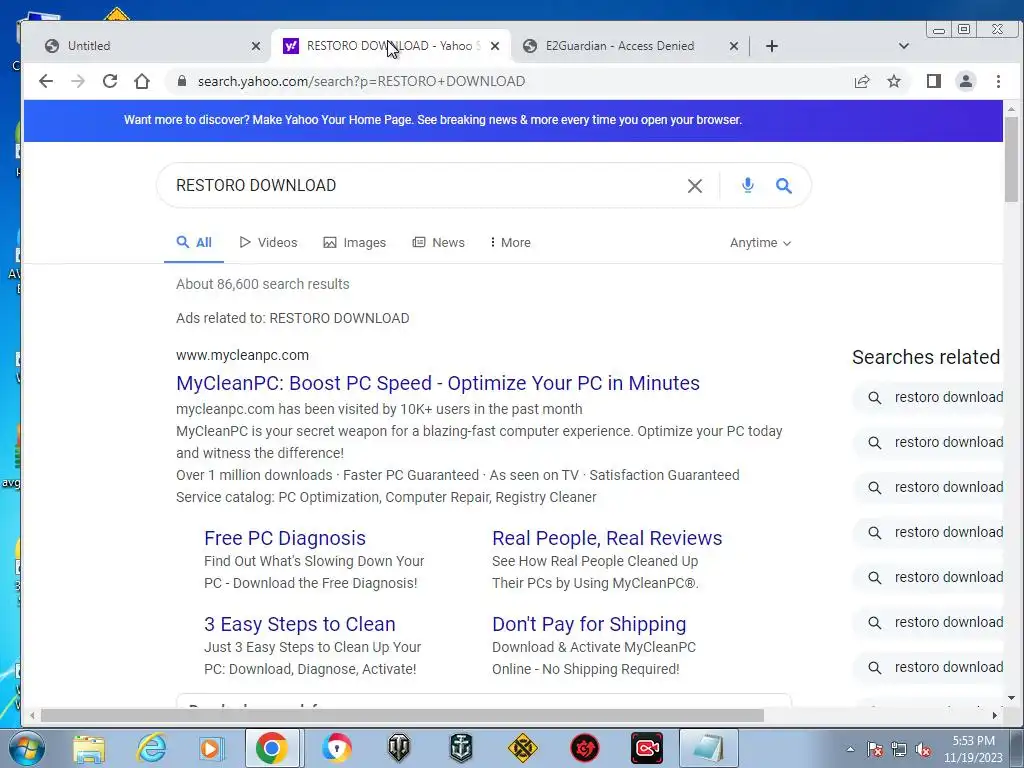The image size is (1024, 768).
Task: Switch to Videos results
Action: pyautogui.click(x=268, y=242)
